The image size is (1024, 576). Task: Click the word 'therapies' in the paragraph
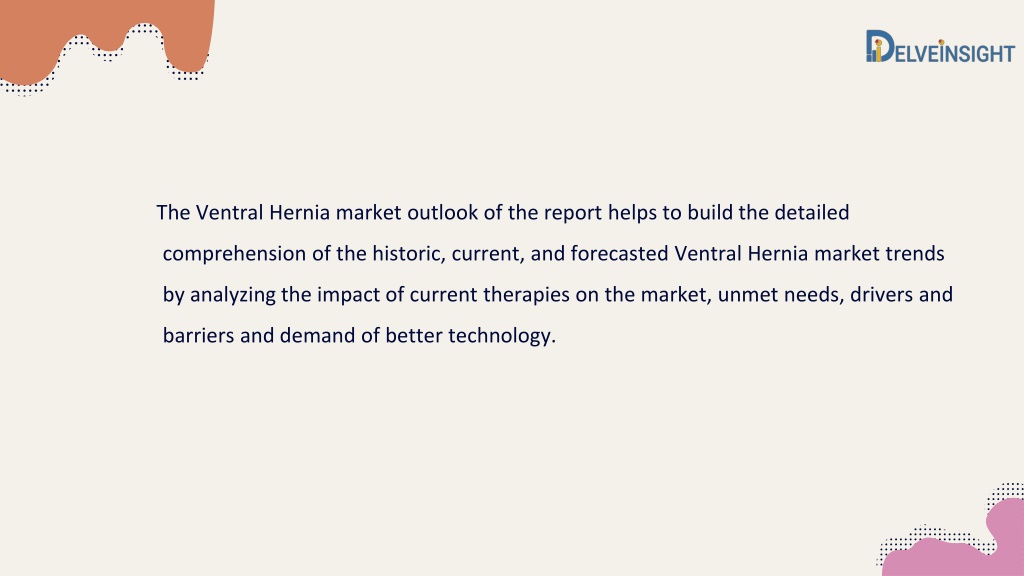click(526, 295)
